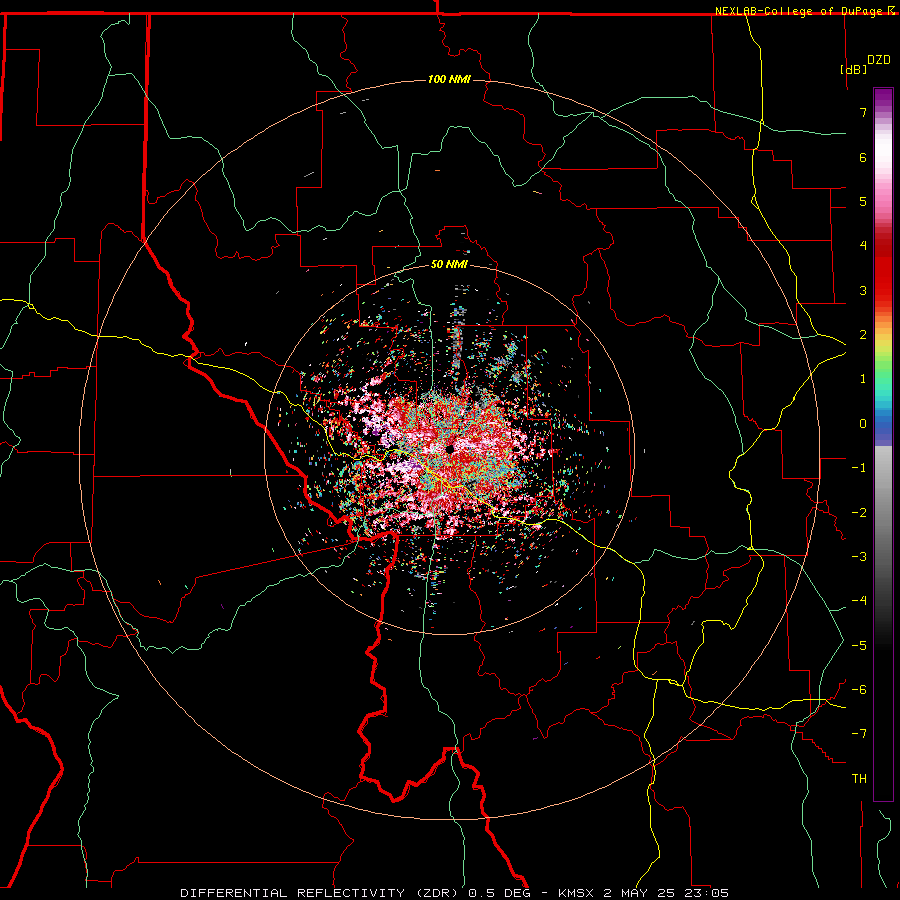
Task: Click the -7 value on dB scale
Action: point(859,734)
